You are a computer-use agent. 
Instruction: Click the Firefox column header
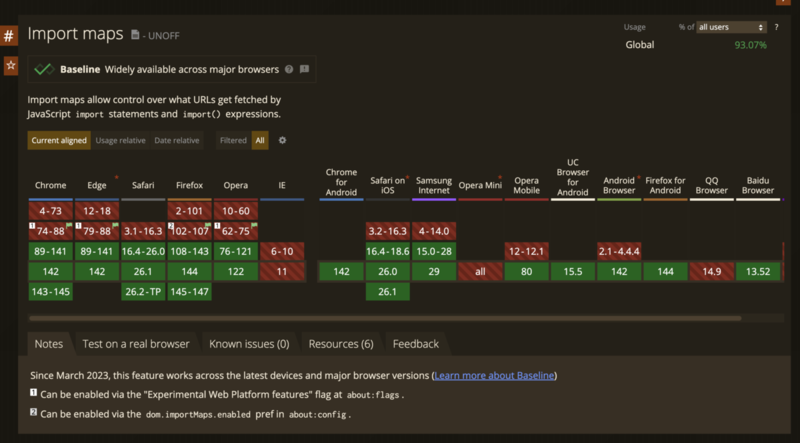pos(189,185)
